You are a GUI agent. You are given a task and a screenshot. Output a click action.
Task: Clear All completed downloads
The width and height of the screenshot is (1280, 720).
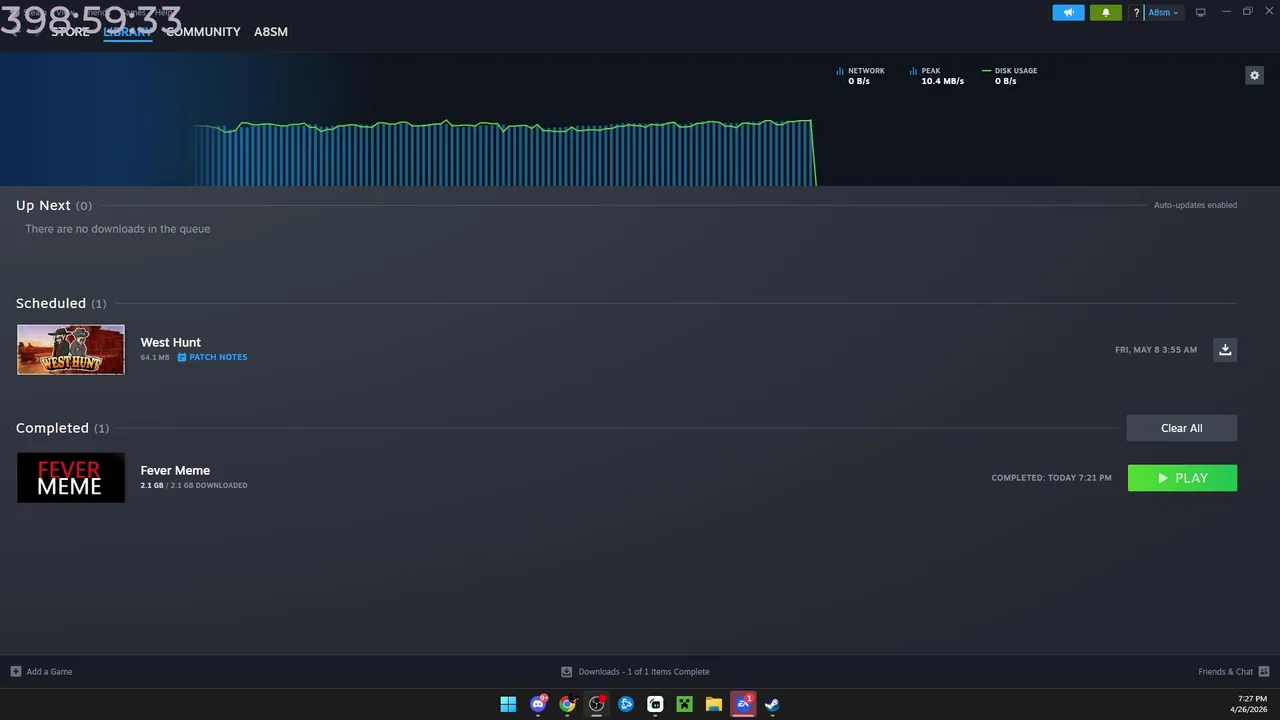coord(1182,428)
